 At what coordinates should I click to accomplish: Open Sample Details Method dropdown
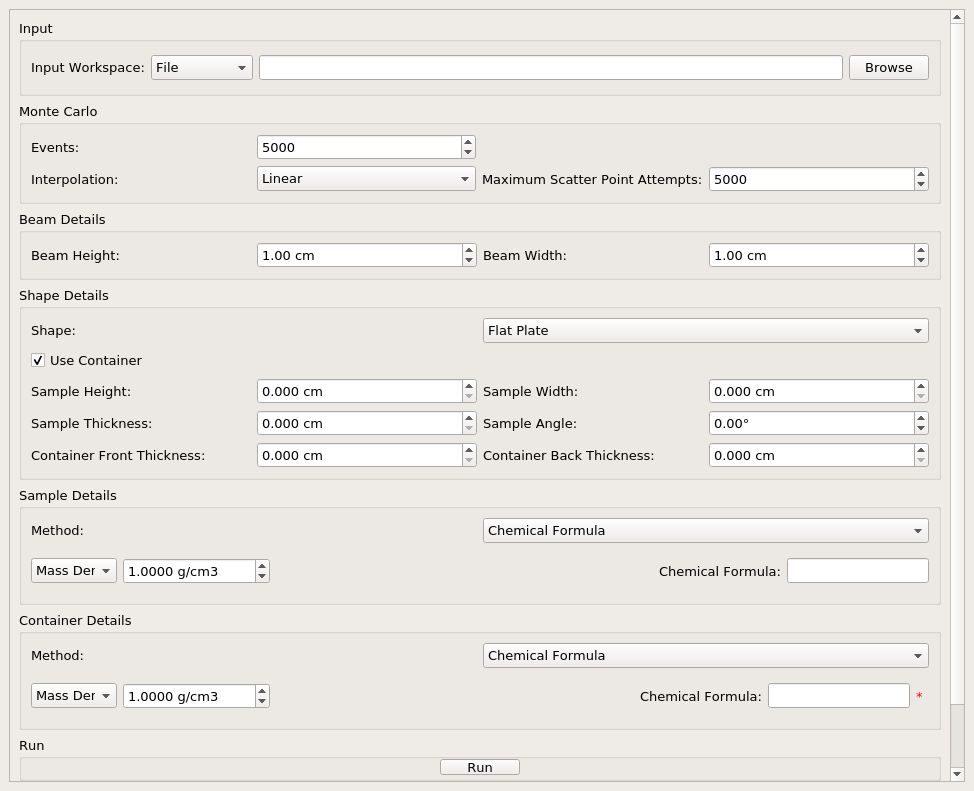point(706,531)
